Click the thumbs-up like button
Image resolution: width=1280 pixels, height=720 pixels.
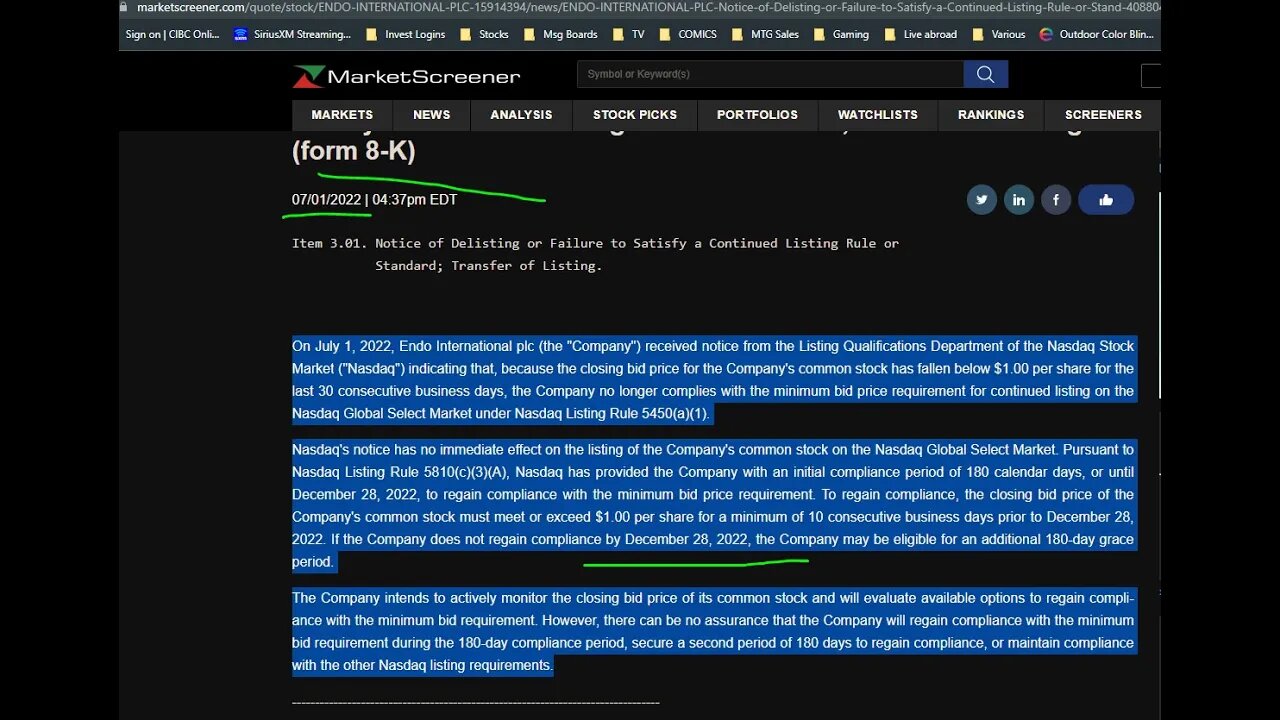tap(1106, 200)
